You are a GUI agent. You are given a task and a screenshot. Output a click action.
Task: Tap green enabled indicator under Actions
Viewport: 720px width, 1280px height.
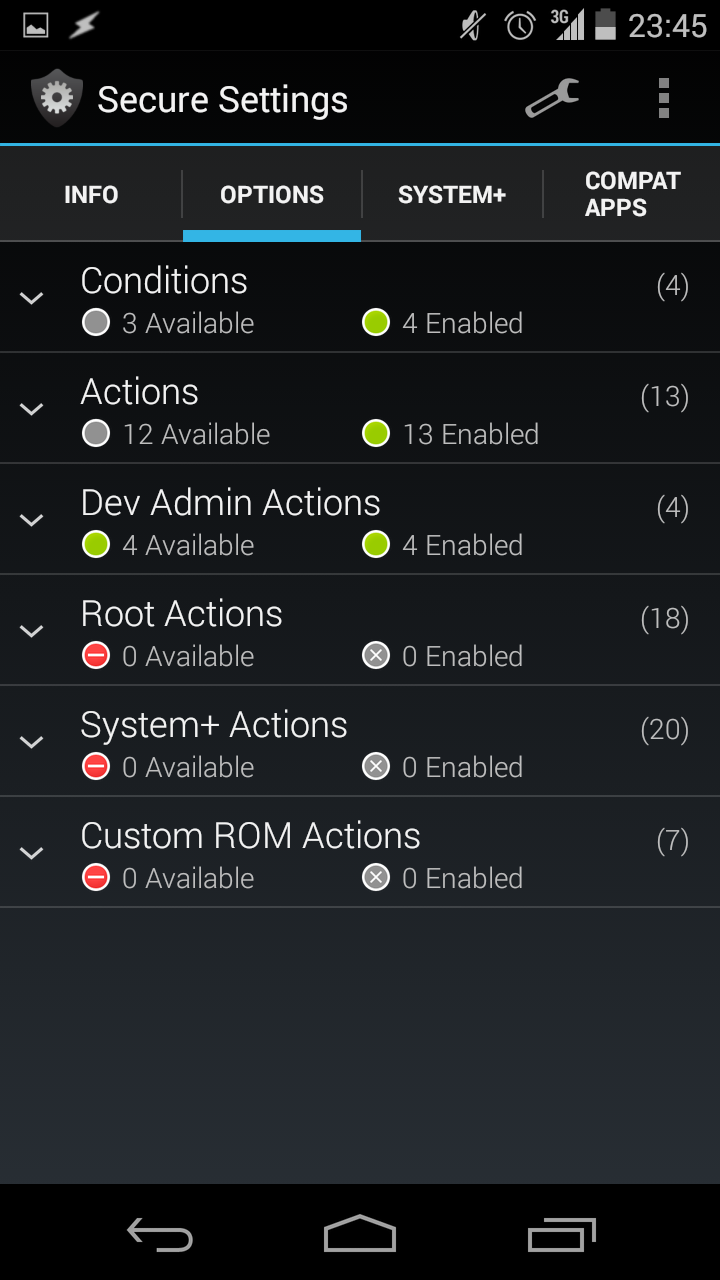coord(376,434)
